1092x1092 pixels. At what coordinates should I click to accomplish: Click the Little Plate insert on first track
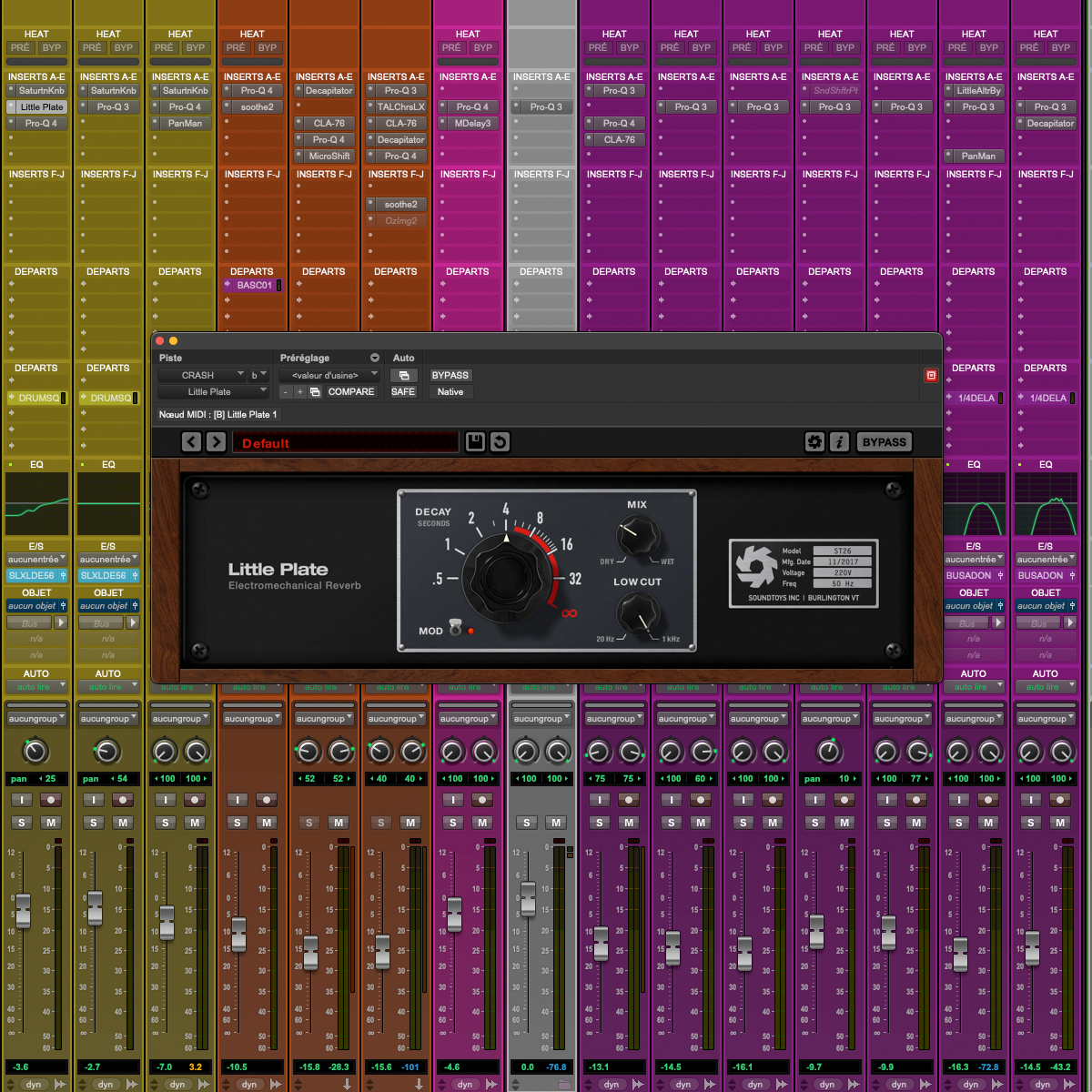pos(41,107)
